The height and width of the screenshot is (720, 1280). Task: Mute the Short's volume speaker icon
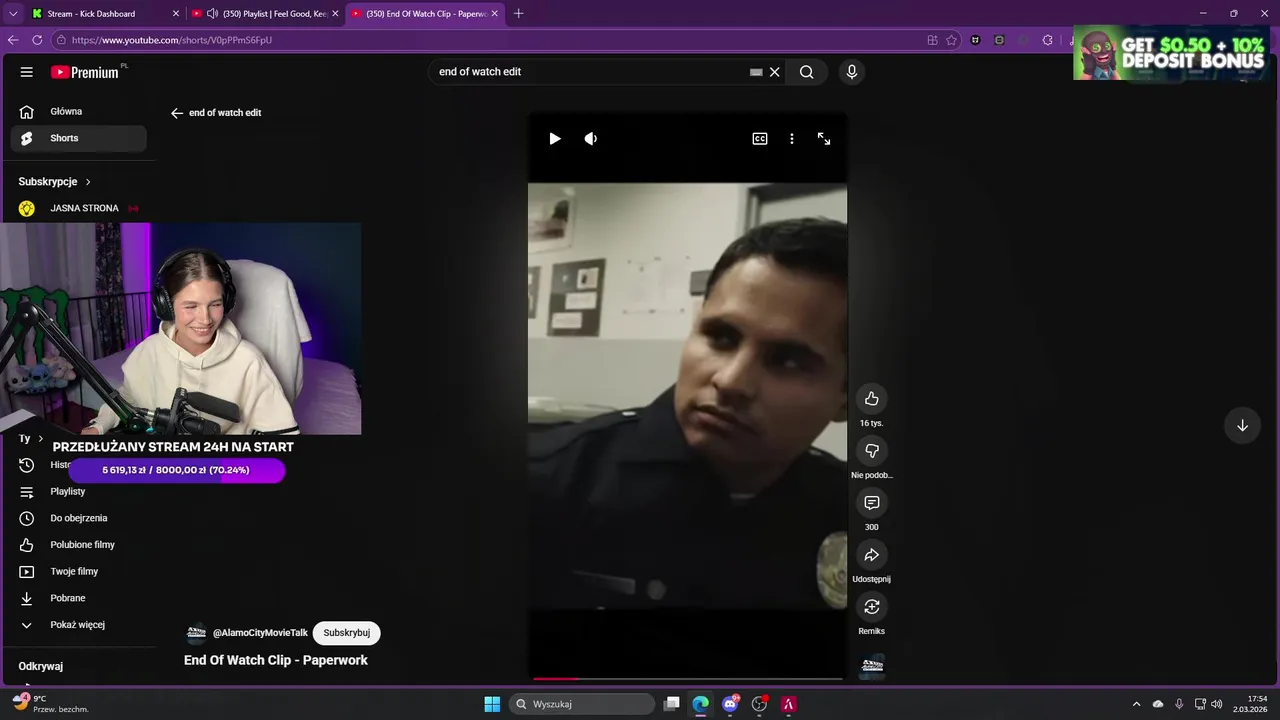591,139
